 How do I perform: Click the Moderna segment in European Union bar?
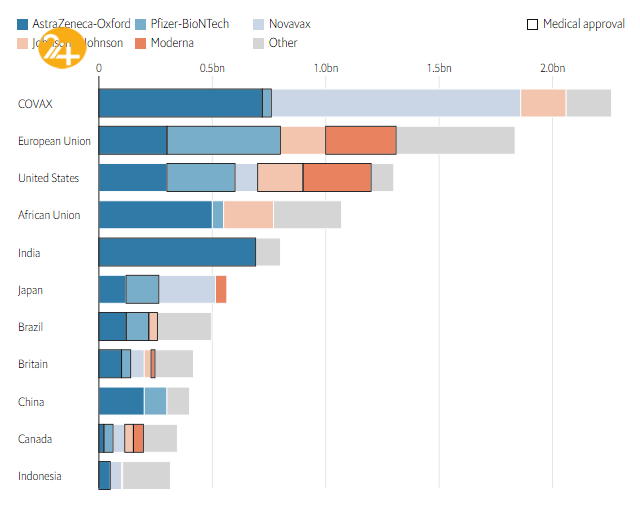(360, 141)
